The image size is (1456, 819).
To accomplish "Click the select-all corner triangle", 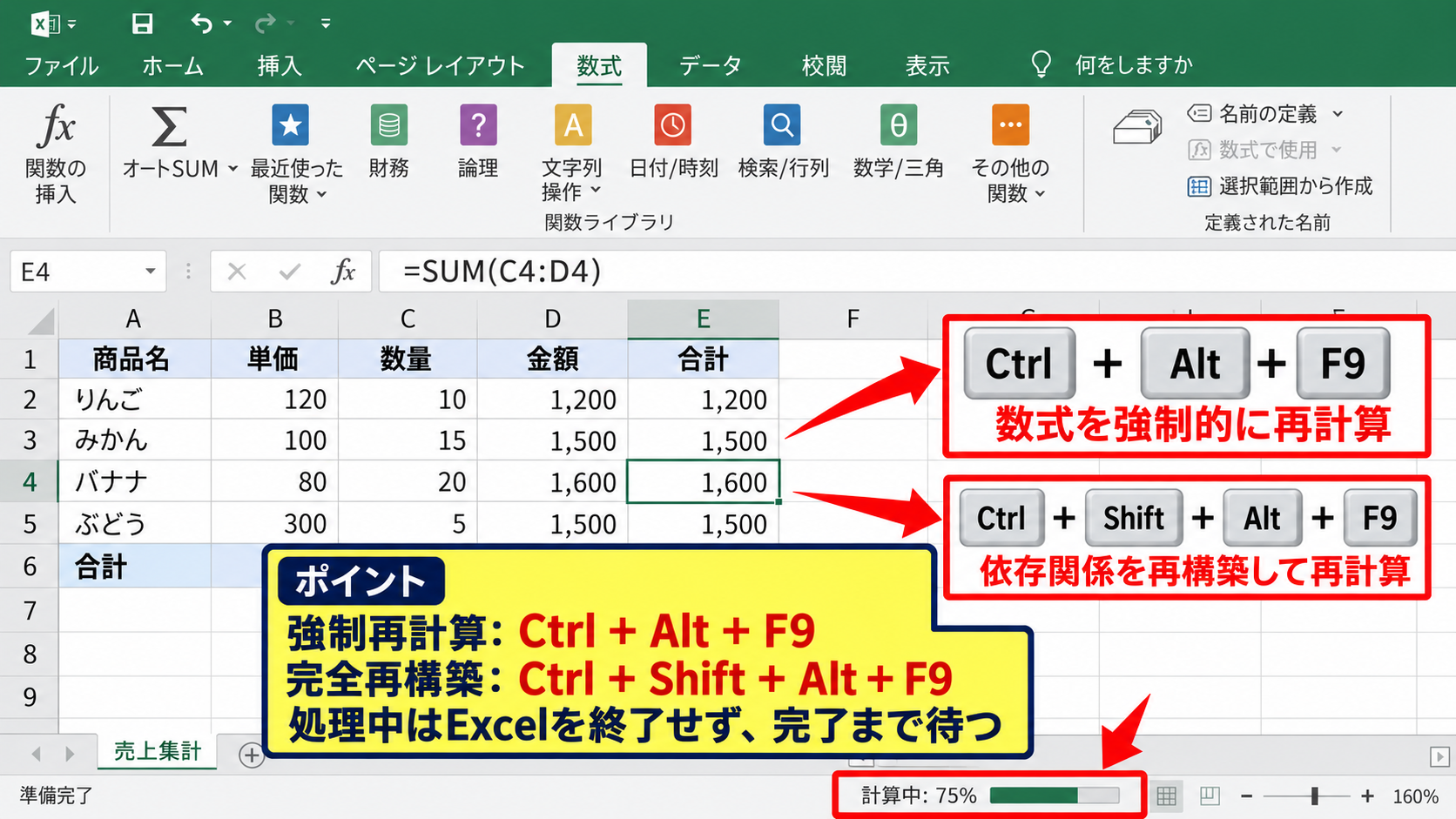I will pyautogui.click(x=41, y=322).
